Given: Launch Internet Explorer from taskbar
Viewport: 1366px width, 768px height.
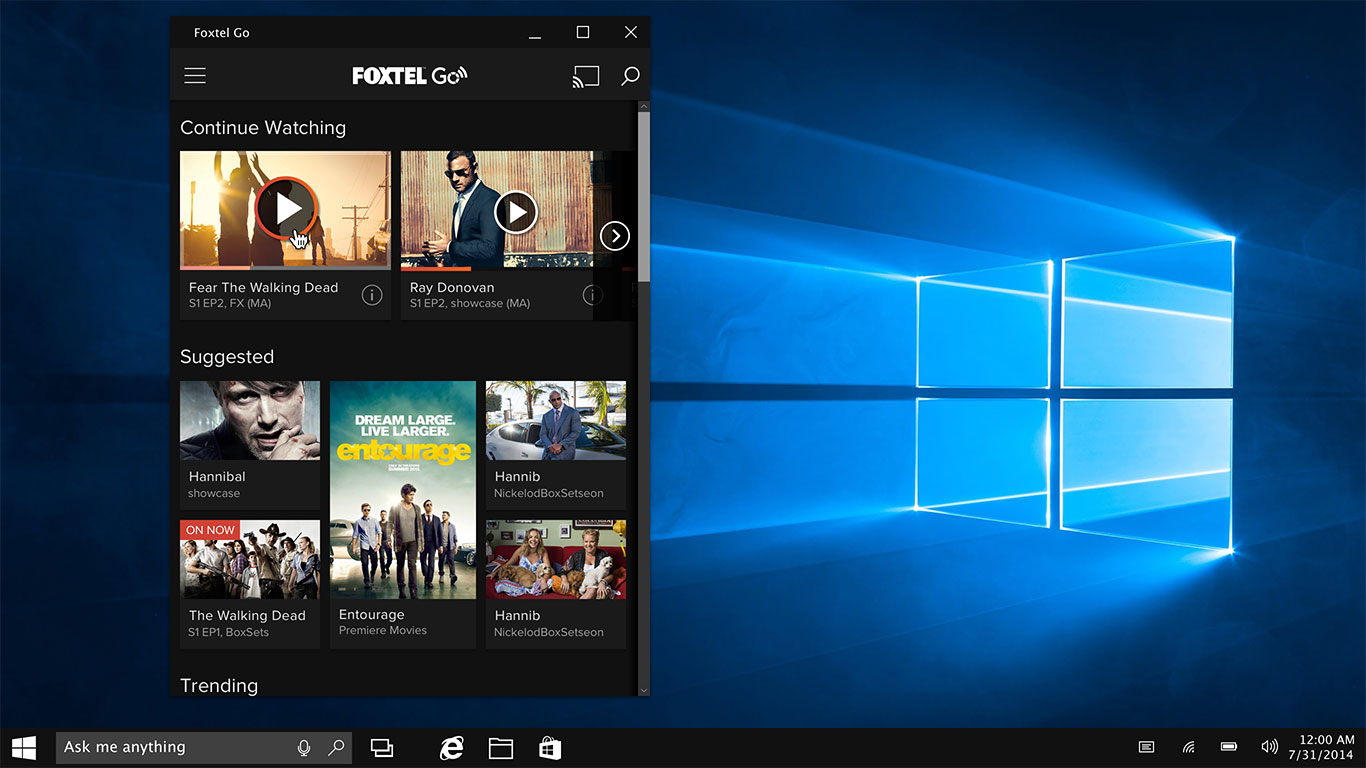Looking at the screenshot, I should pyautogui.click(x=452, y=748).
